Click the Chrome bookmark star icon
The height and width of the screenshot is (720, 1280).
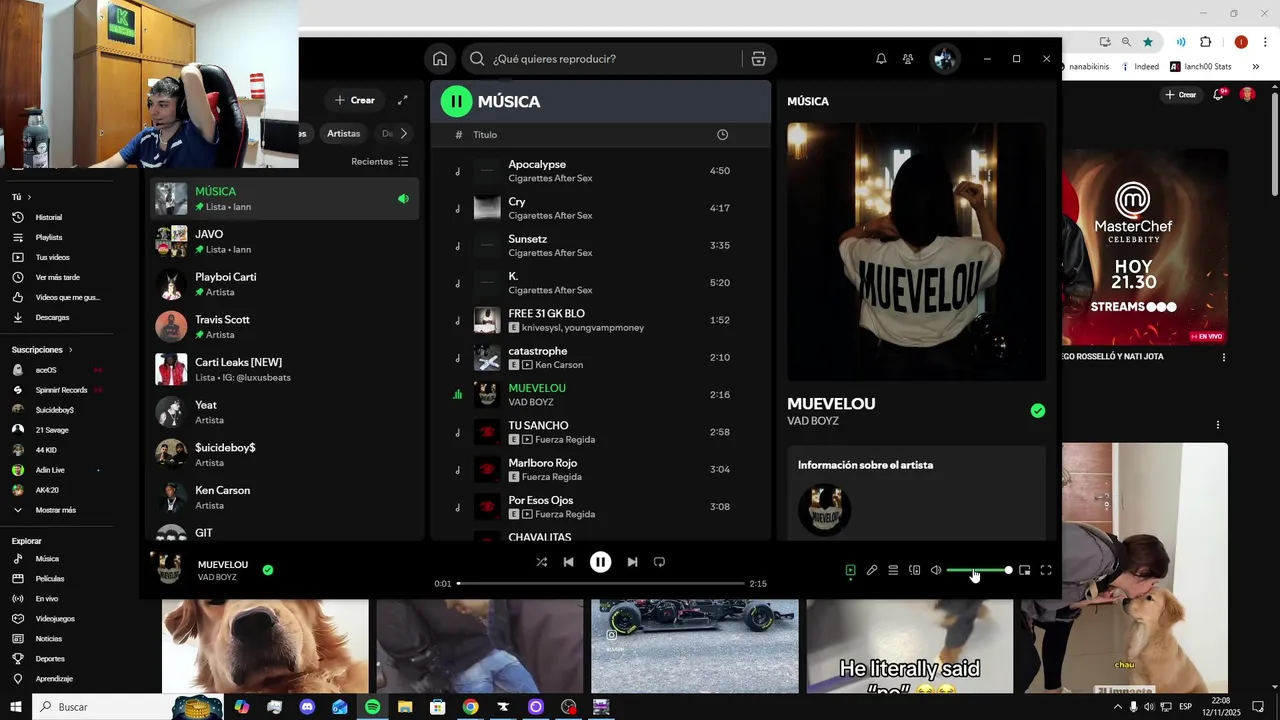click(1148, 42)
